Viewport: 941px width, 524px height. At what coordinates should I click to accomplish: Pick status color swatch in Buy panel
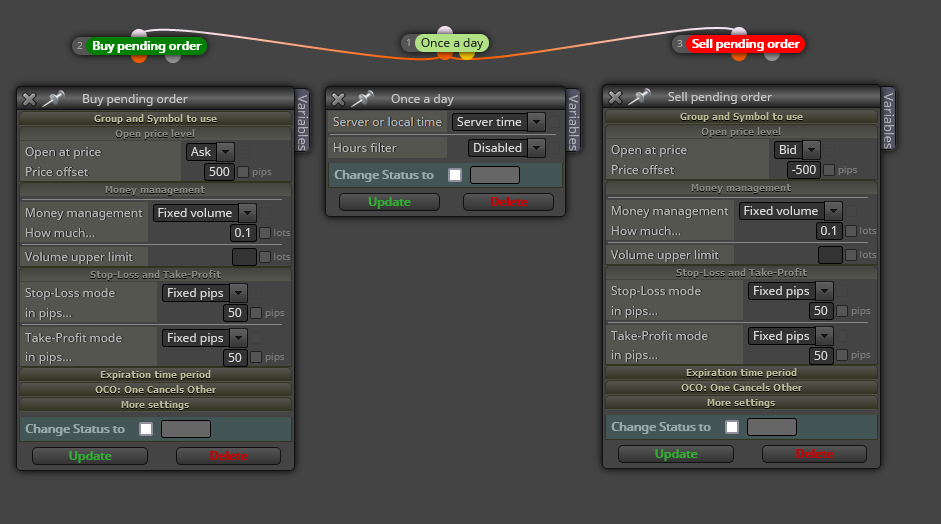coord(186,429)
